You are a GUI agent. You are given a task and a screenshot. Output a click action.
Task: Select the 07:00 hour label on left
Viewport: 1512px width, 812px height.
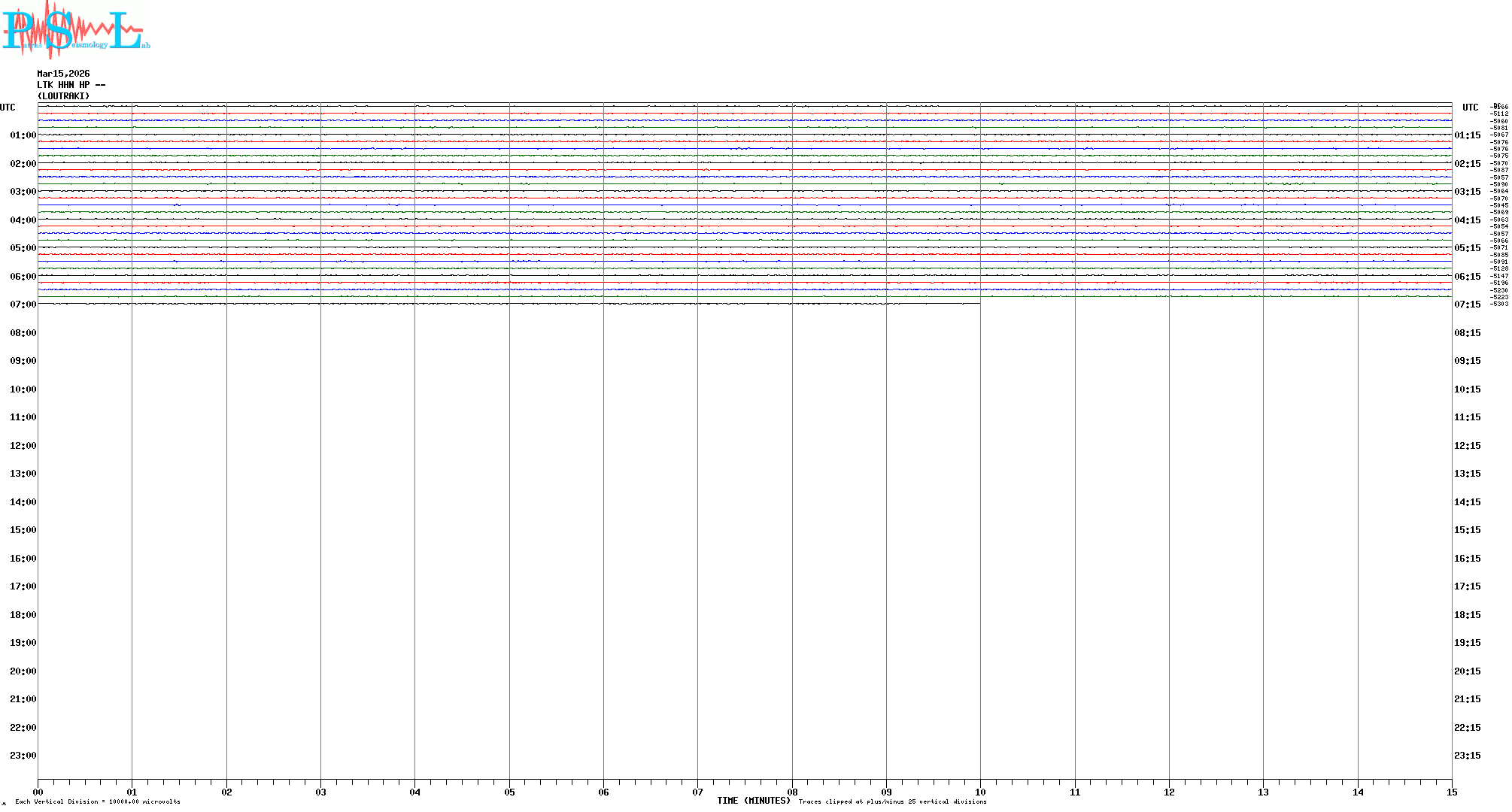point(23,304)
